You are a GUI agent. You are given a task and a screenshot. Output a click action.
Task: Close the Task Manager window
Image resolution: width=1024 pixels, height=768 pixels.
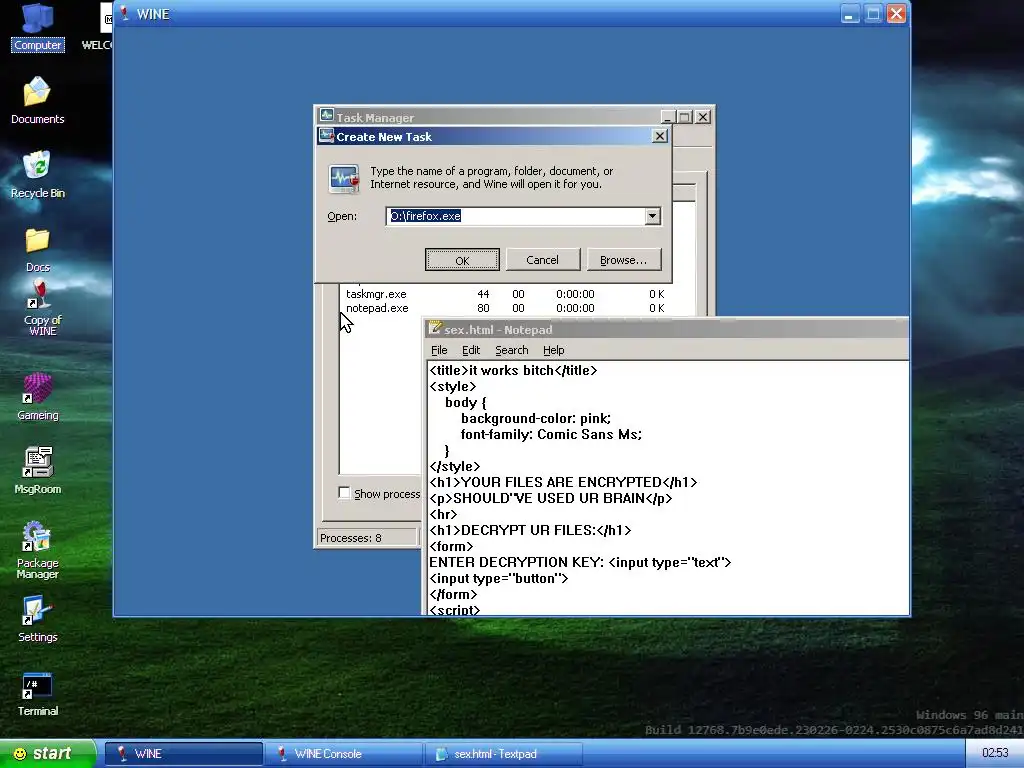click(x=703, y=117)
